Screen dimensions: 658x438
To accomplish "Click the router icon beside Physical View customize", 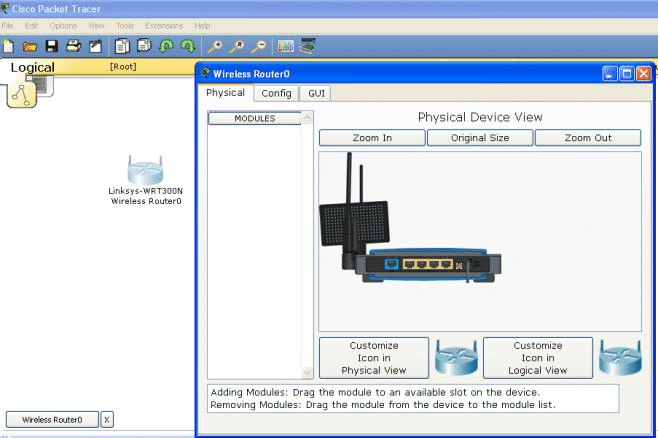I will click(456, 358).
